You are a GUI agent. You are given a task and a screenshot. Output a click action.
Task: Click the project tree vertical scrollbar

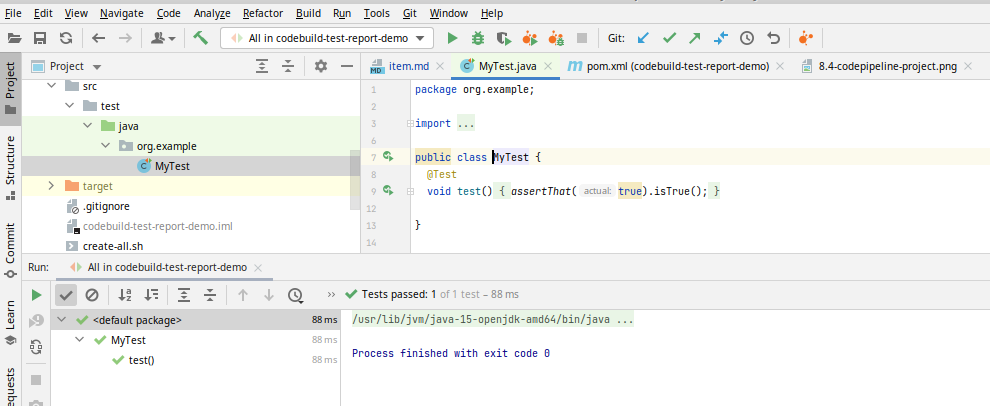[x=354, y=180]
